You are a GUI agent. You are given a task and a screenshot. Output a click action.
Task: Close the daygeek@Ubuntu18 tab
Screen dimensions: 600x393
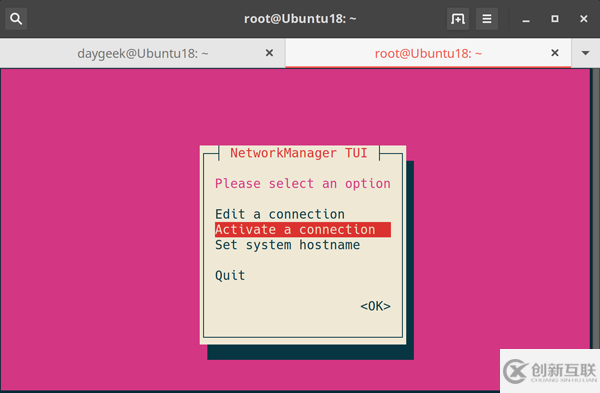pyautogui.click(x=269, y=53)
